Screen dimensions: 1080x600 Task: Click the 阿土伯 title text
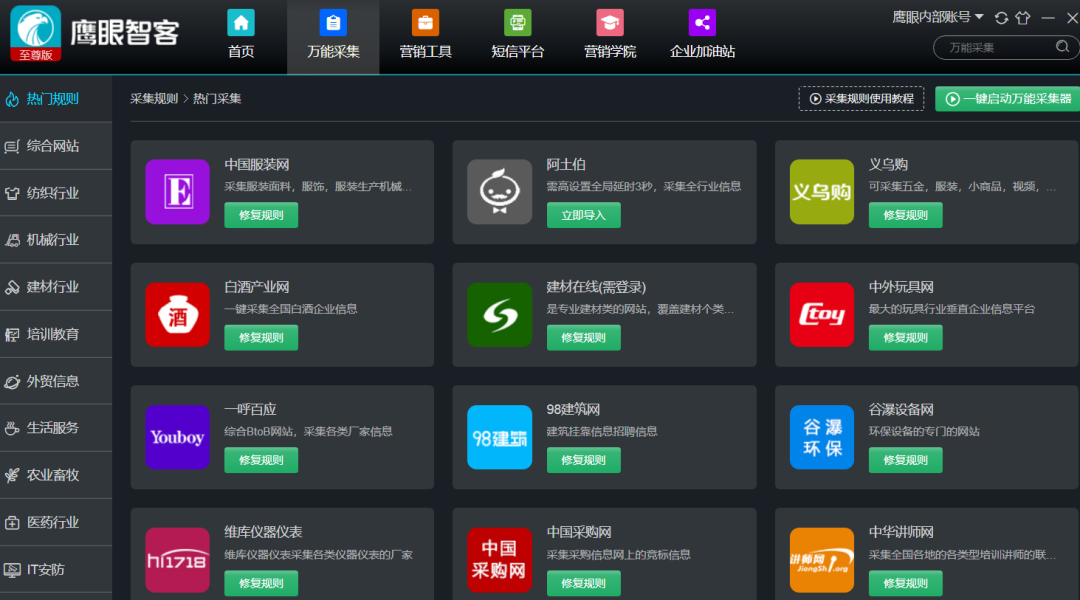[566, 165]
